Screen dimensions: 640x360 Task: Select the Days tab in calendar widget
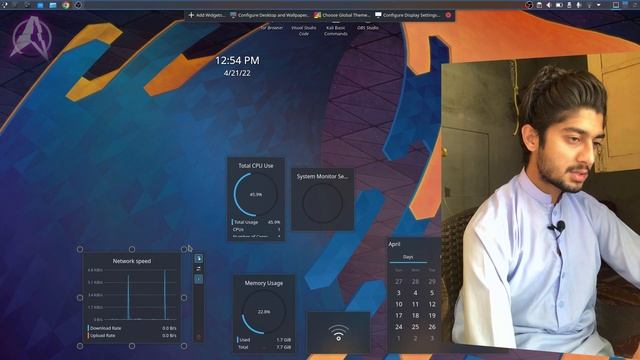pos(408,257)
